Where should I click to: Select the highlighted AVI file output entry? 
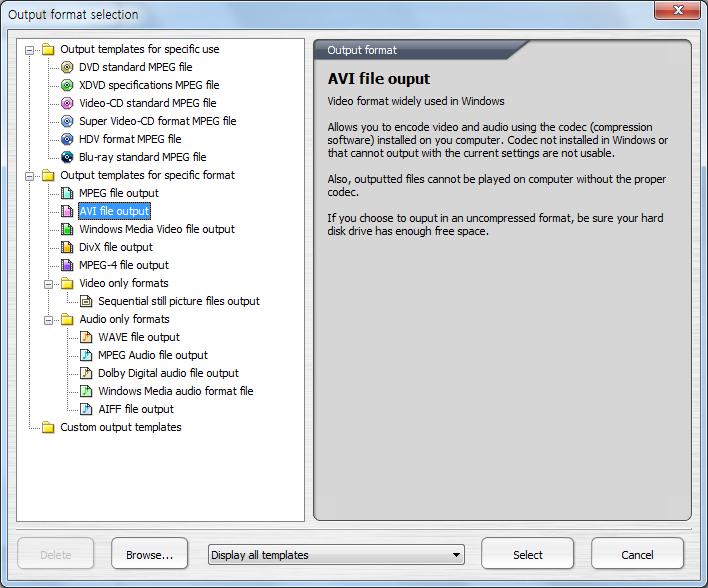[x=114, y=211]
